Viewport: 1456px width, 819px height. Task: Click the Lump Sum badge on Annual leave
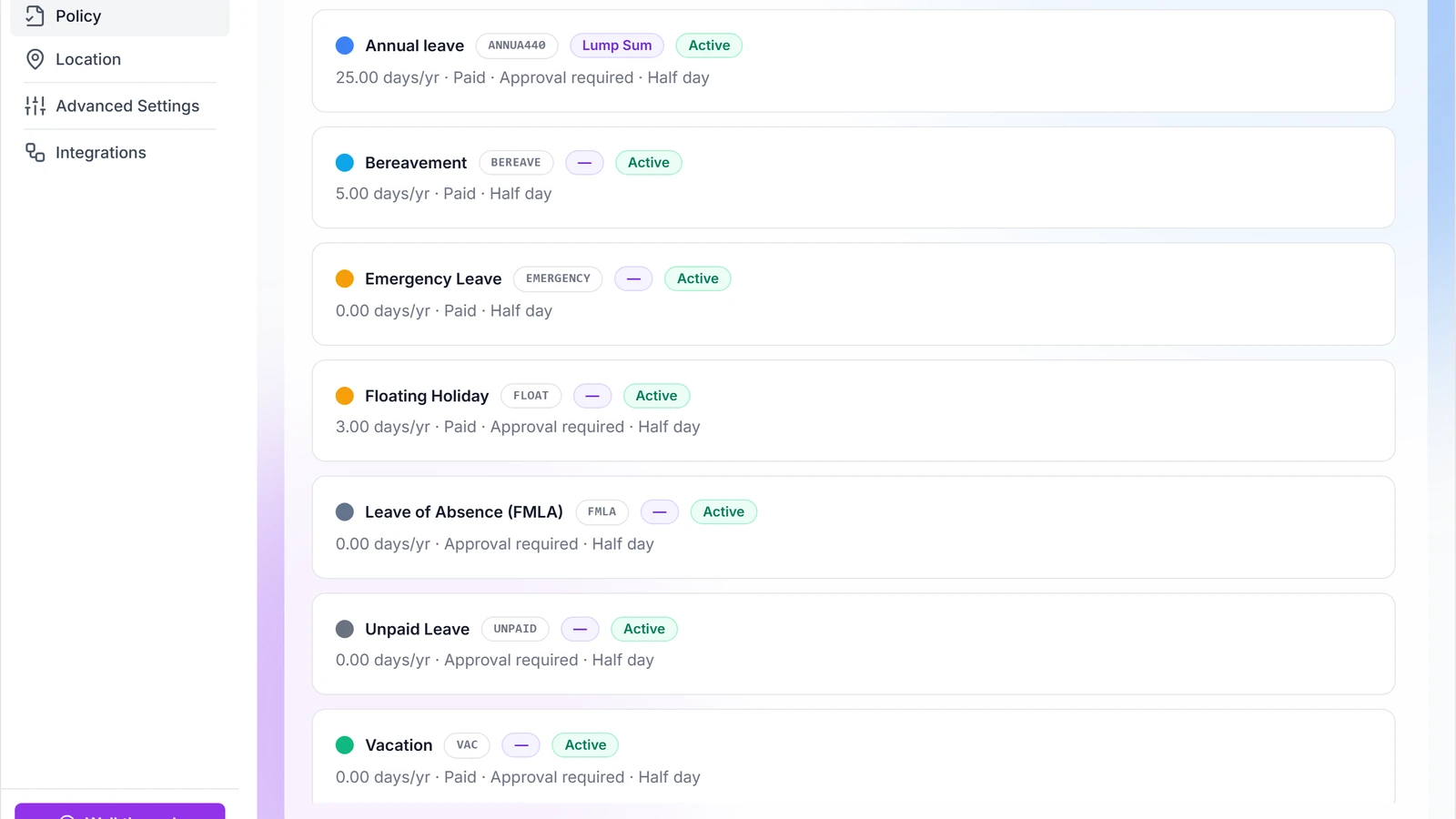(x=617, y=45)
